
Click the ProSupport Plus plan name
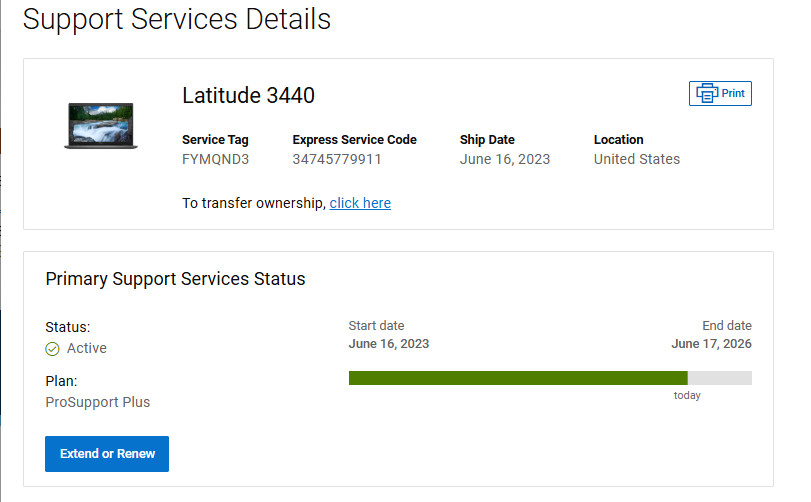(98, 402)
